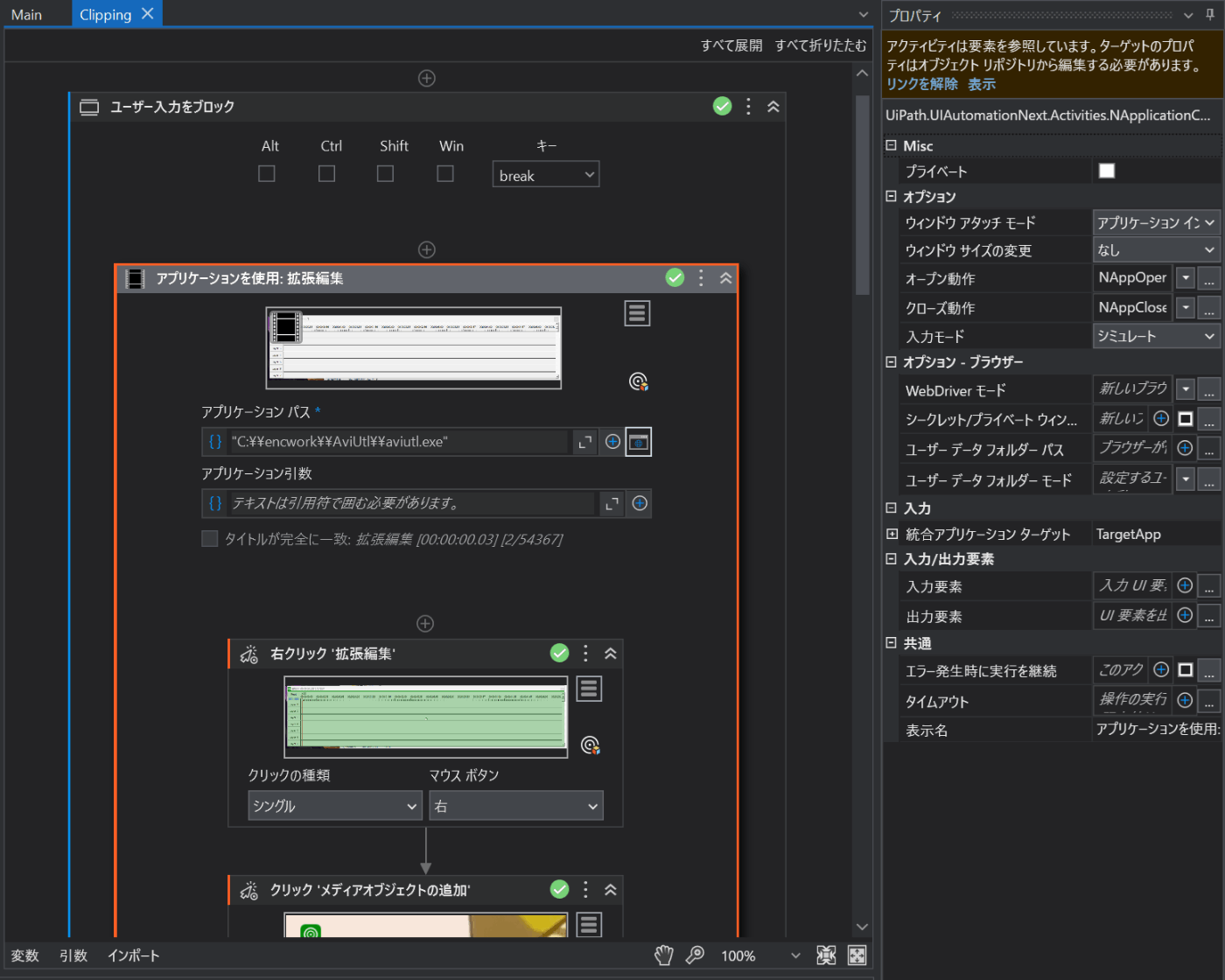Click the 拡張編集 application screenshot thumbnail
Screen dimensions: 1225x980
414,347
